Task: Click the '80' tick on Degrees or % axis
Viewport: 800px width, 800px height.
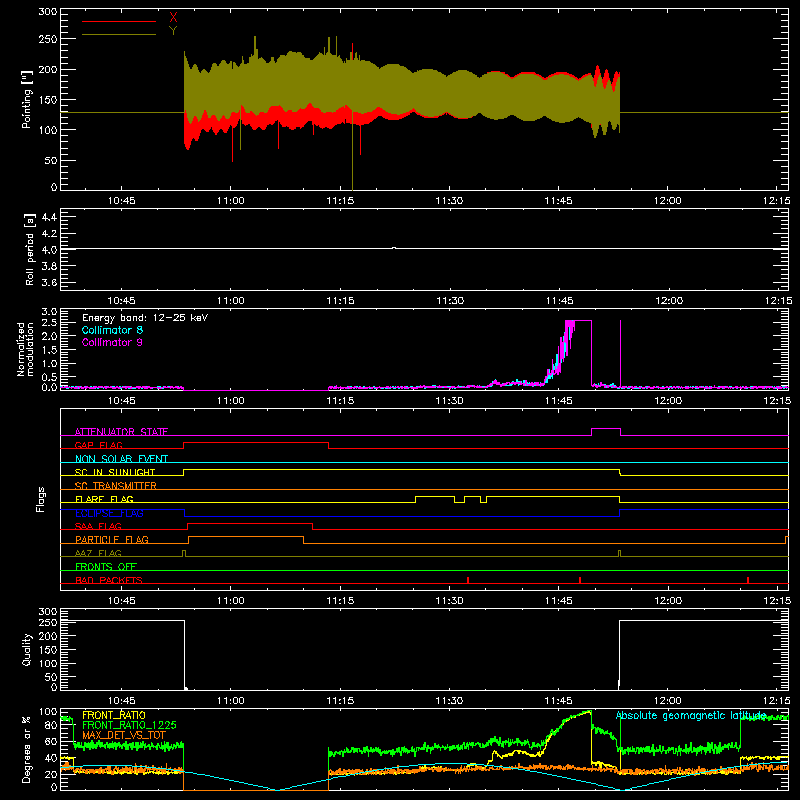Action: click(x=51, y=725)
